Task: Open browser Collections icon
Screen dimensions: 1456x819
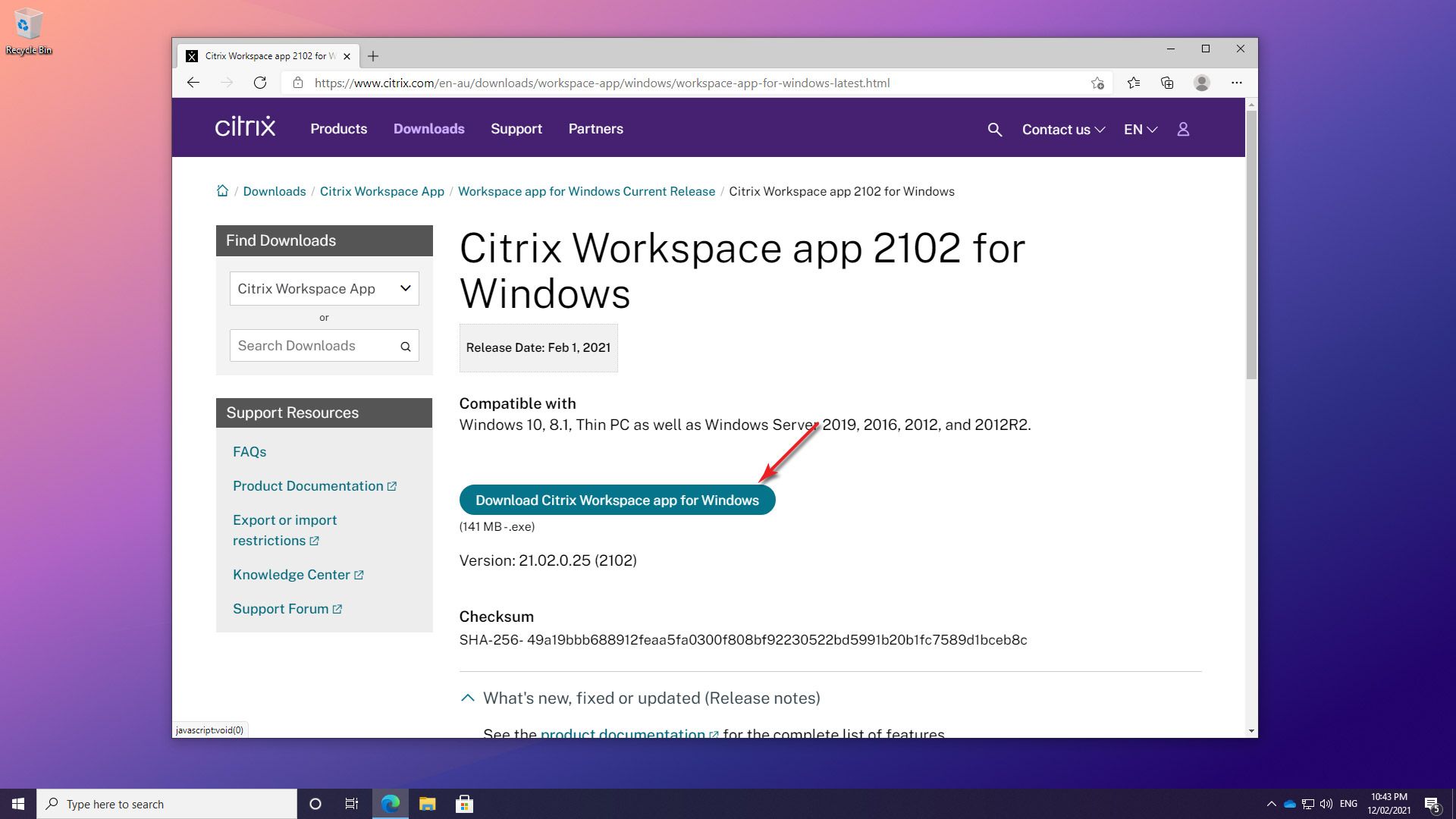Action: 1167,83
